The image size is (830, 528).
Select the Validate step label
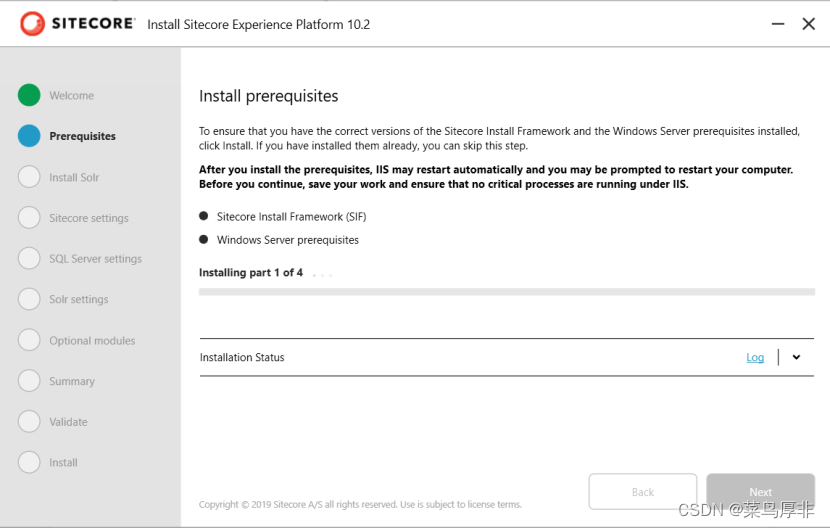coord(68,422)
